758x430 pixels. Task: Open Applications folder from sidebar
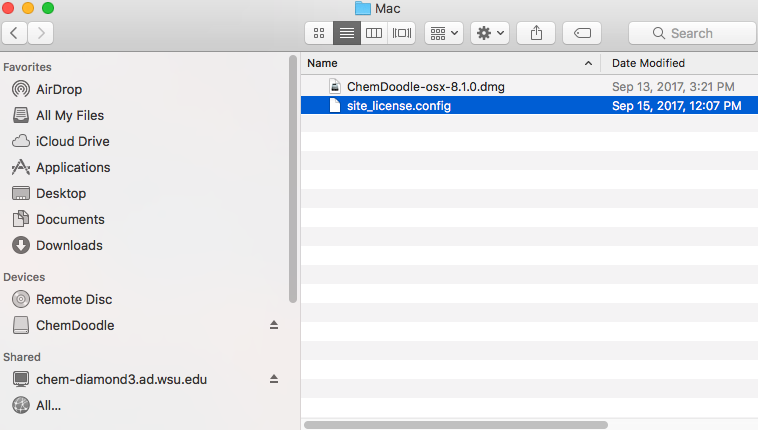pyautogui.click(x=72, y=167)
